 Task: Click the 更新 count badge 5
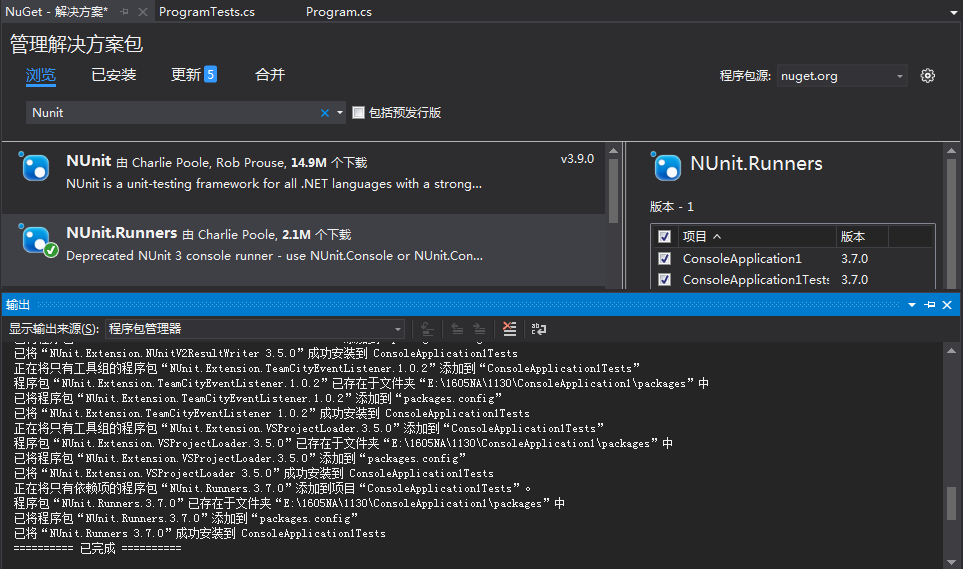[210, 74]
